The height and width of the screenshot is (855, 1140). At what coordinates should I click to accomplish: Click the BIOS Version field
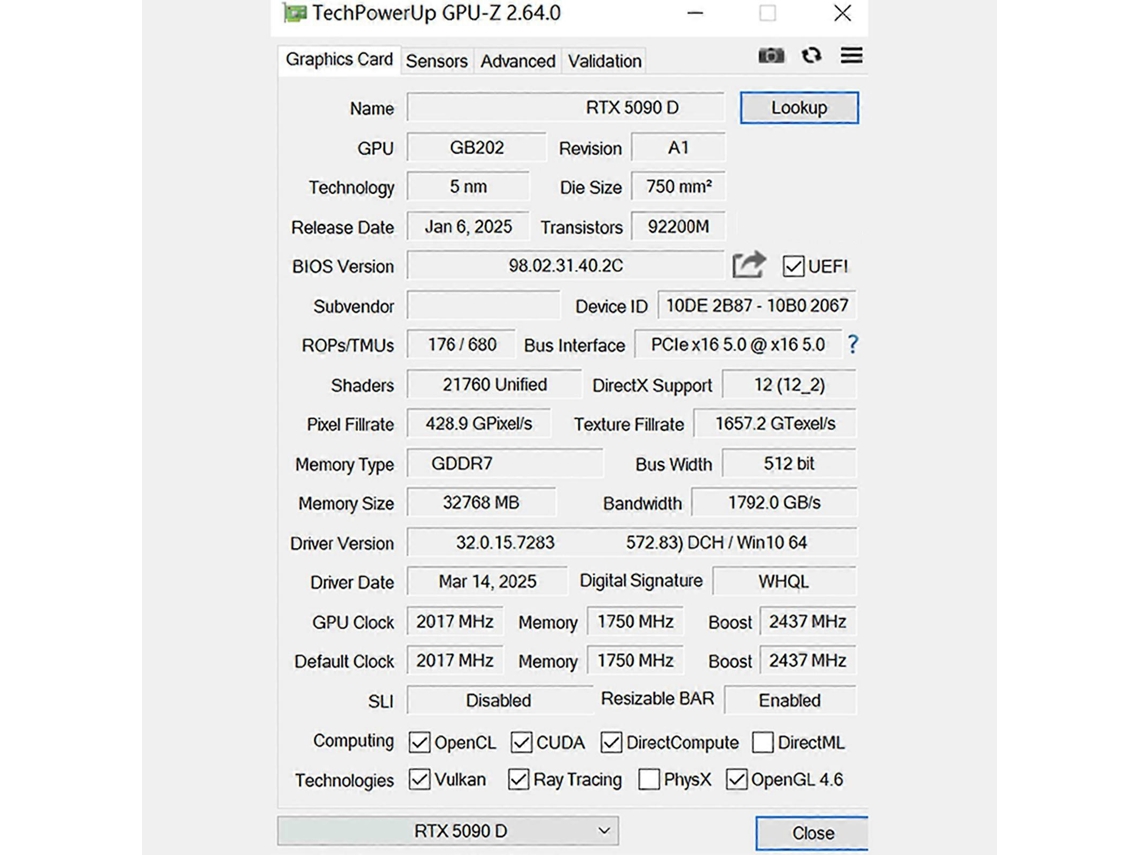565,266
